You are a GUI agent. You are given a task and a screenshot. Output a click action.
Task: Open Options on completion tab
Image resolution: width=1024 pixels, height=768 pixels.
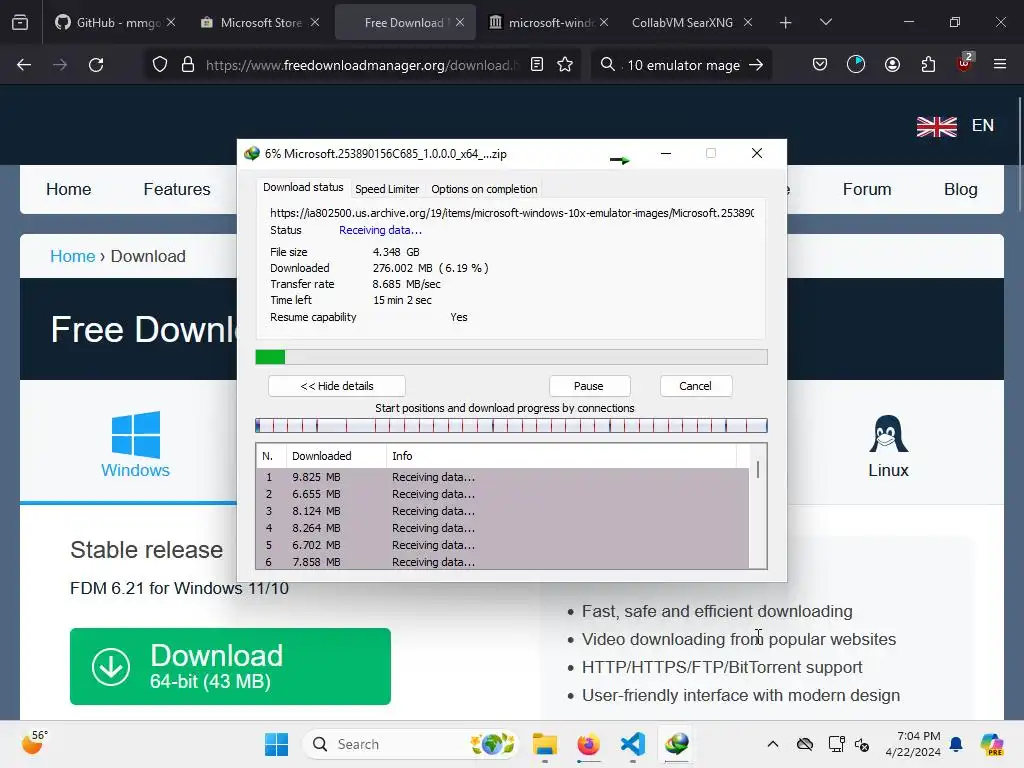tap(484, 189)
